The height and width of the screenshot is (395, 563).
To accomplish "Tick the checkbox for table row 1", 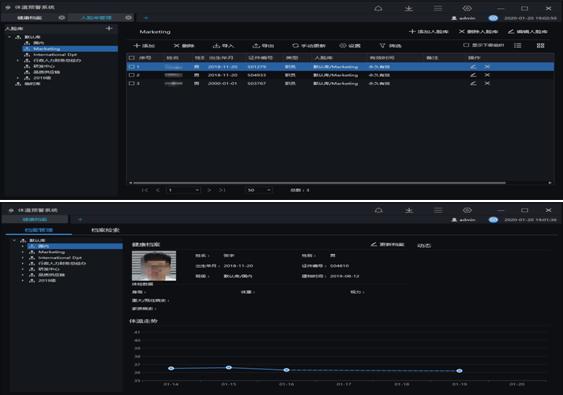I will tap(132, 66).
